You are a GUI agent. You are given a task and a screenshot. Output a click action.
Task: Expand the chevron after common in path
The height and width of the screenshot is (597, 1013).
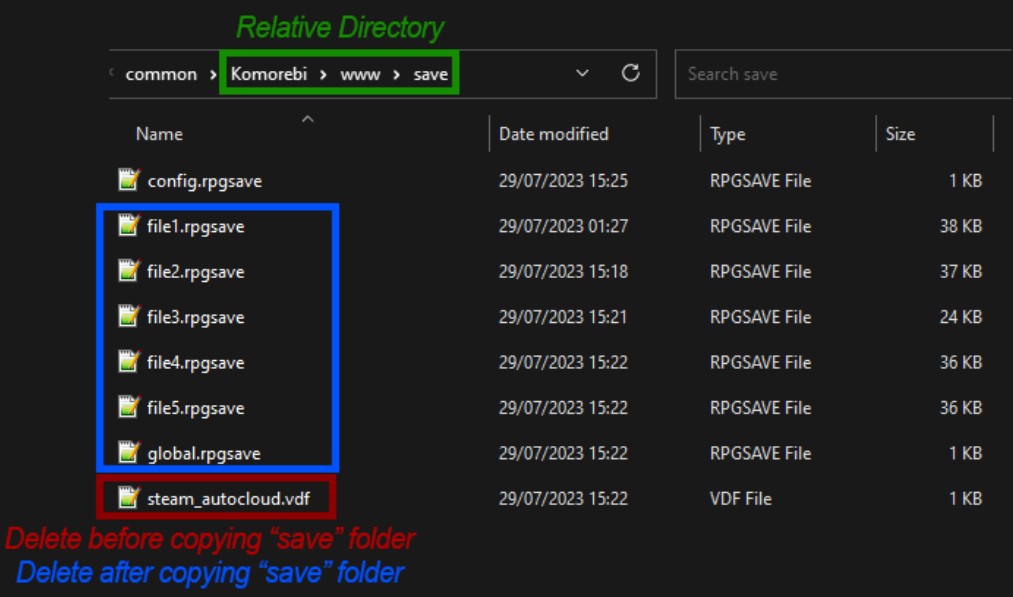212,74
